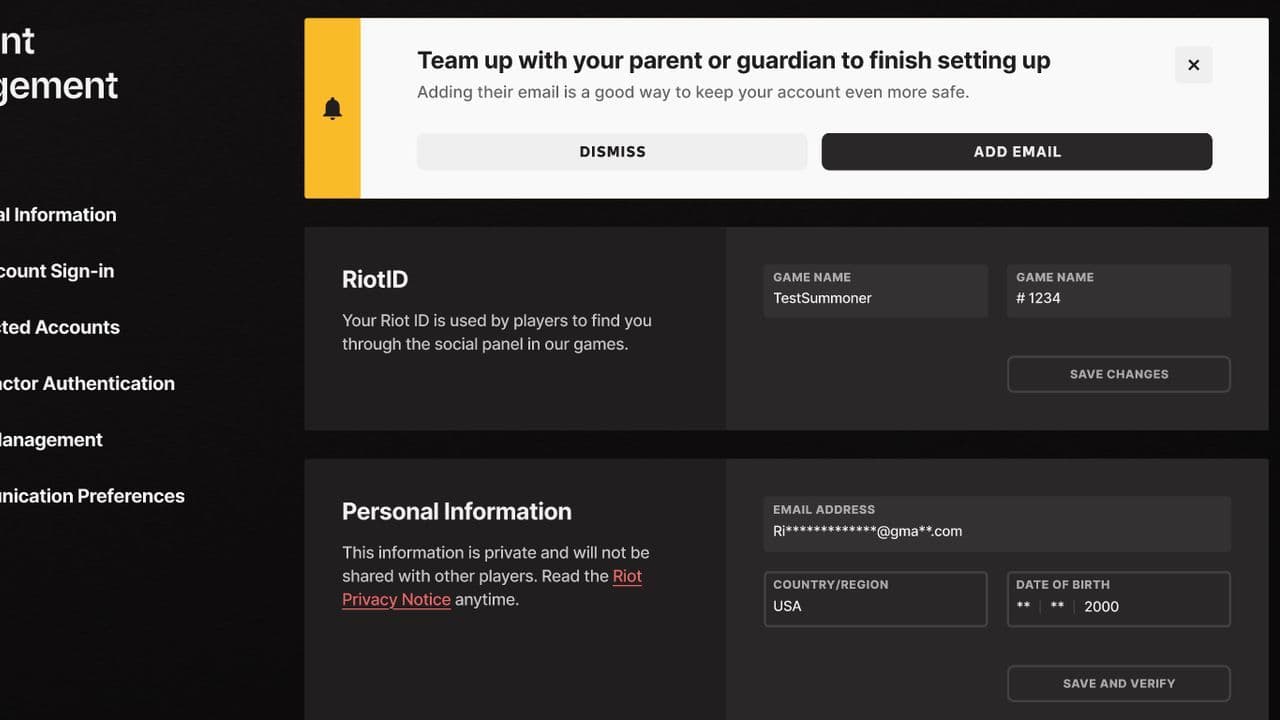Edit the #1234 tagline field
This screenshot has width=1280, height=720.
point(1118,291)
